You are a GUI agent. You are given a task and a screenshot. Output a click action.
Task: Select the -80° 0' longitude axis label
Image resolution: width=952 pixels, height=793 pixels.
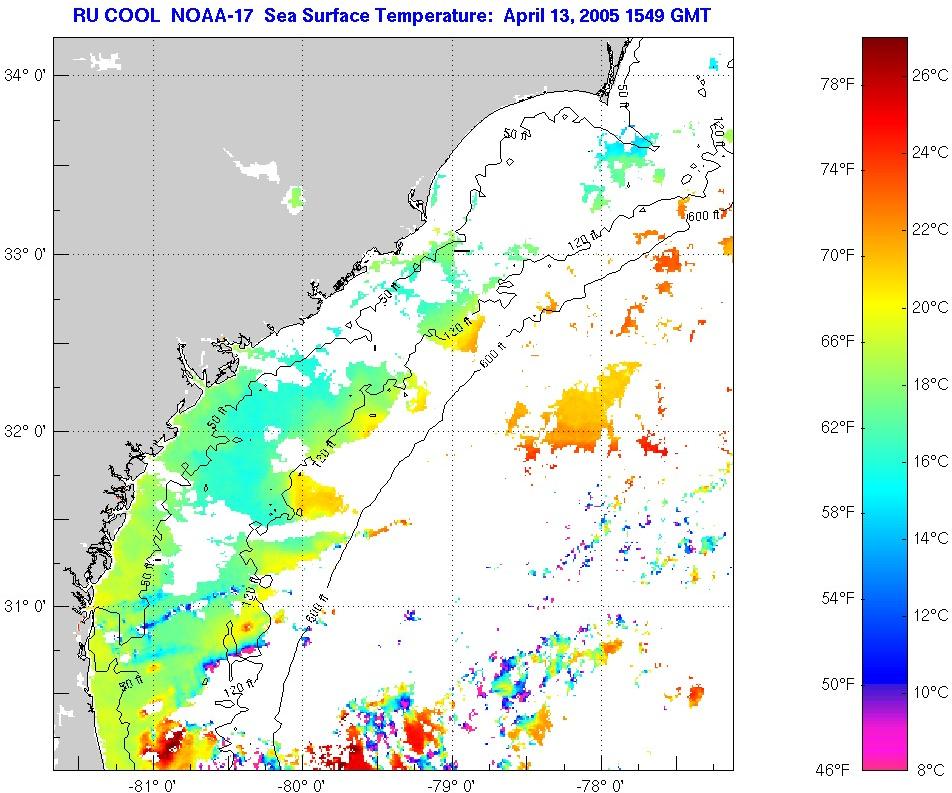(x=303, y=783)
